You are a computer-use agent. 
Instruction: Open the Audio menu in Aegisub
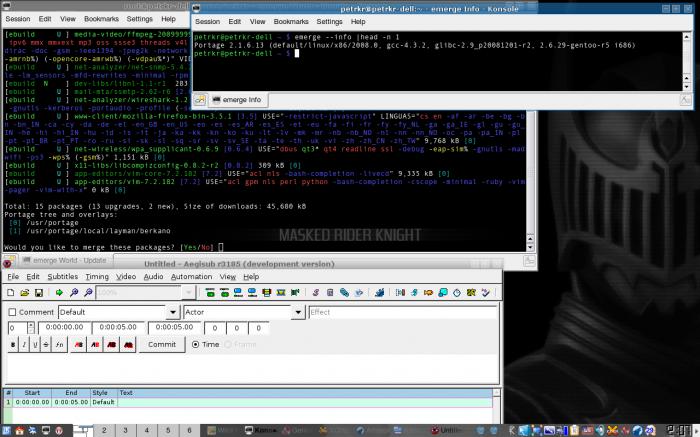[153, 276]
